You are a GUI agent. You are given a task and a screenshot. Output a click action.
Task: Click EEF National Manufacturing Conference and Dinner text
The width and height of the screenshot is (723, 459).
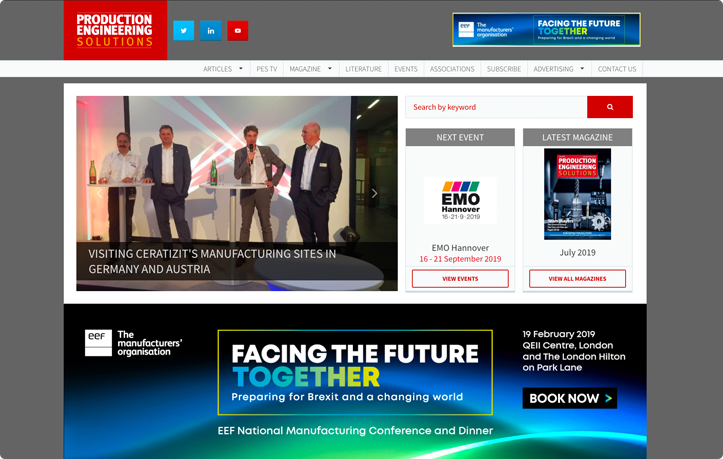point(355,430)
